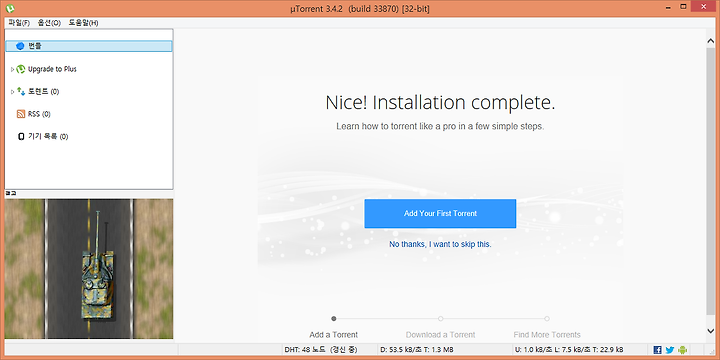Click the orange RSS feed icon

pos(21,114)
